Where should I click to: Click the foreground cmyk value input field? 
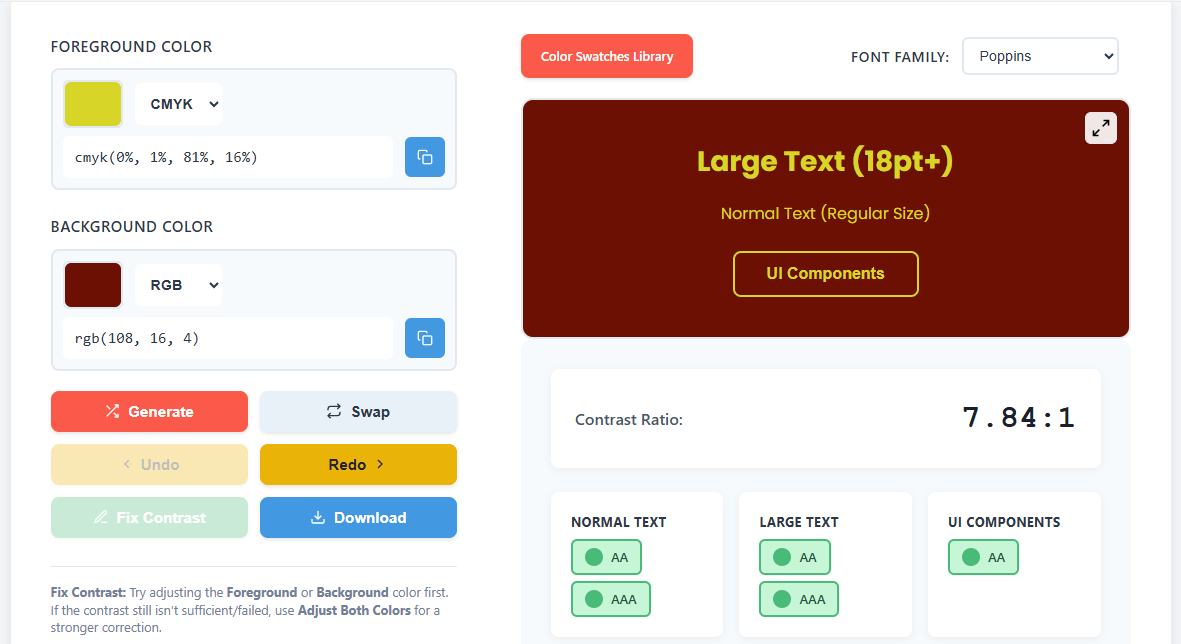(228, 157)
